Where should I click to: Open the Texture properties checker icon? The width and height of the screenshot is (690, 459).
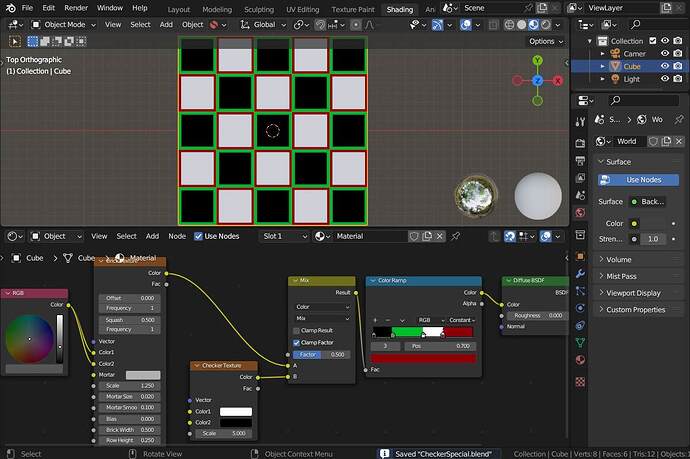580,382
